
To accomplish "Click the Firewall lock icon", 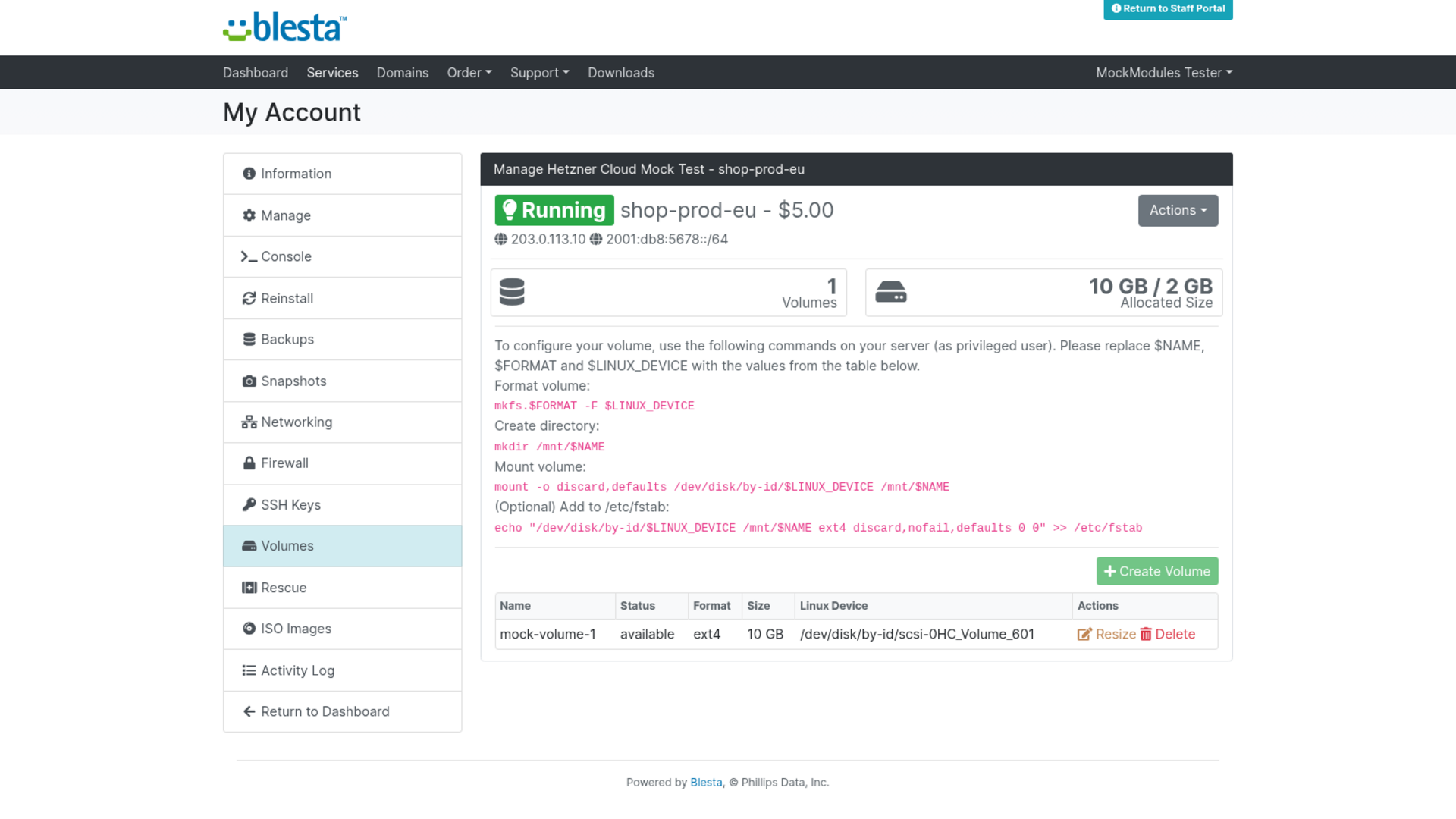I will (x=249, y=463).
